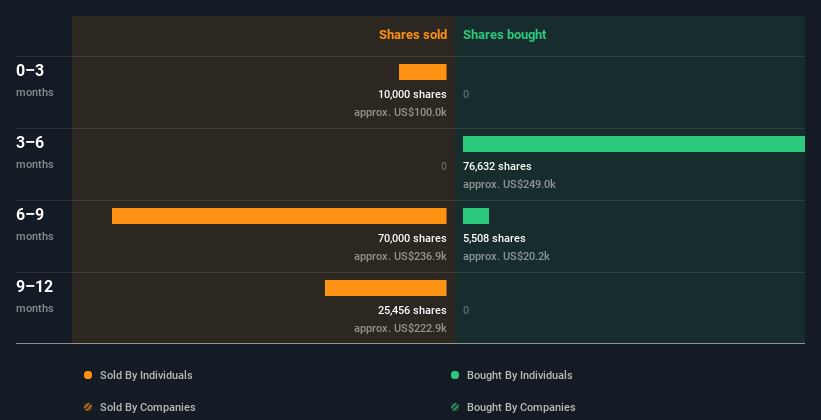Click the 6–9 months row label
The width and height of the screenshot is (821, 420).
pyautogui.click(x=35, y=224)
